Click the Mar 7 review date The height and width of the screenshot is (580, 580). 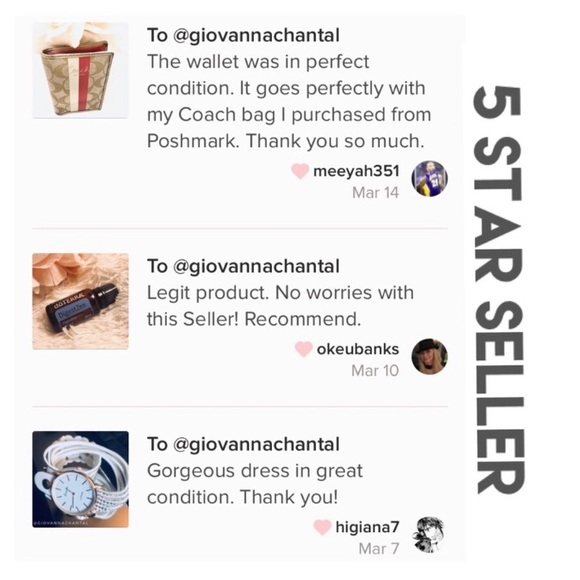click(x=379, y=549)
